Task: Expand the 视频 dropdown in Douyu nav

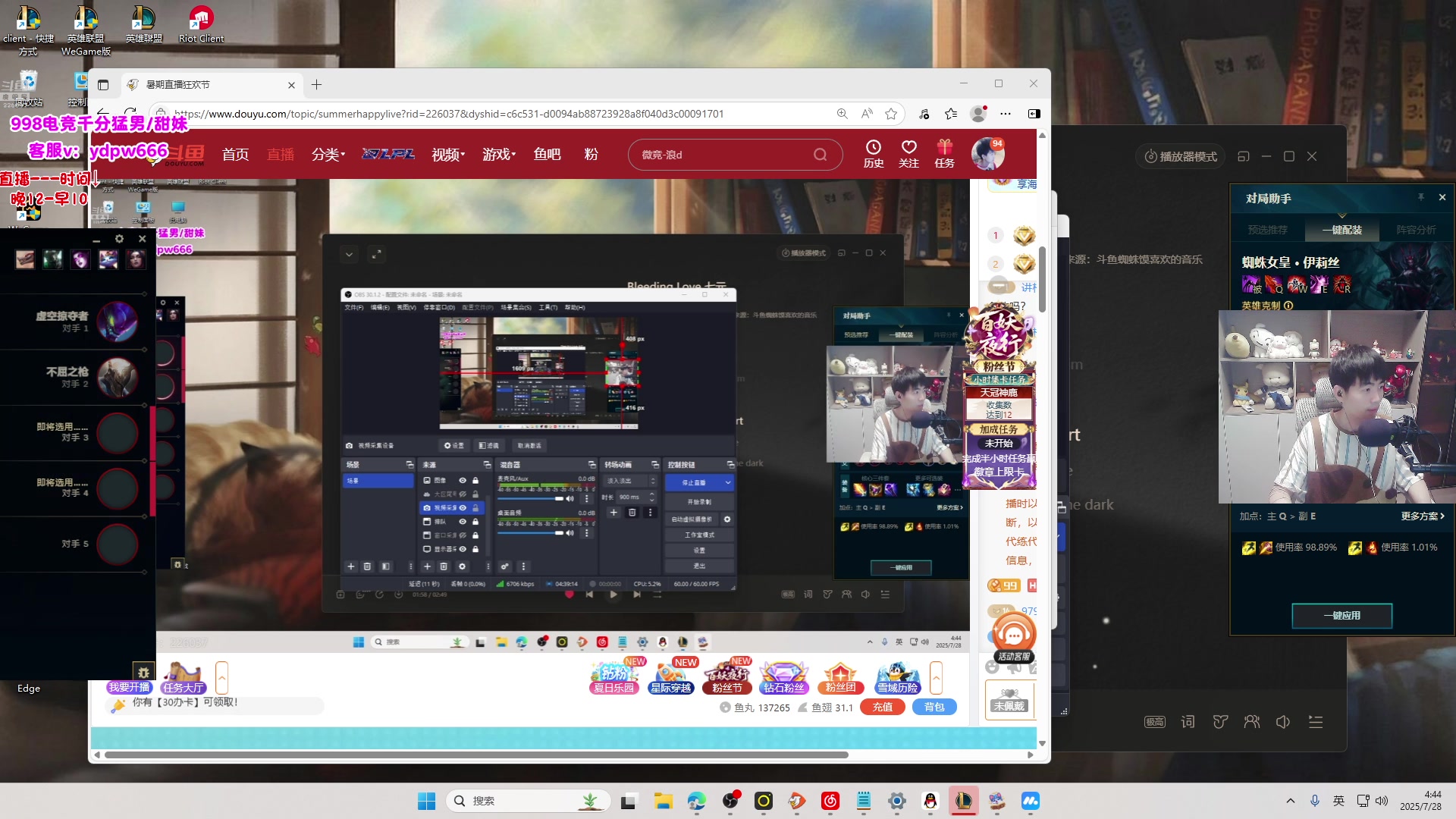Action: (x=448, y=155)
